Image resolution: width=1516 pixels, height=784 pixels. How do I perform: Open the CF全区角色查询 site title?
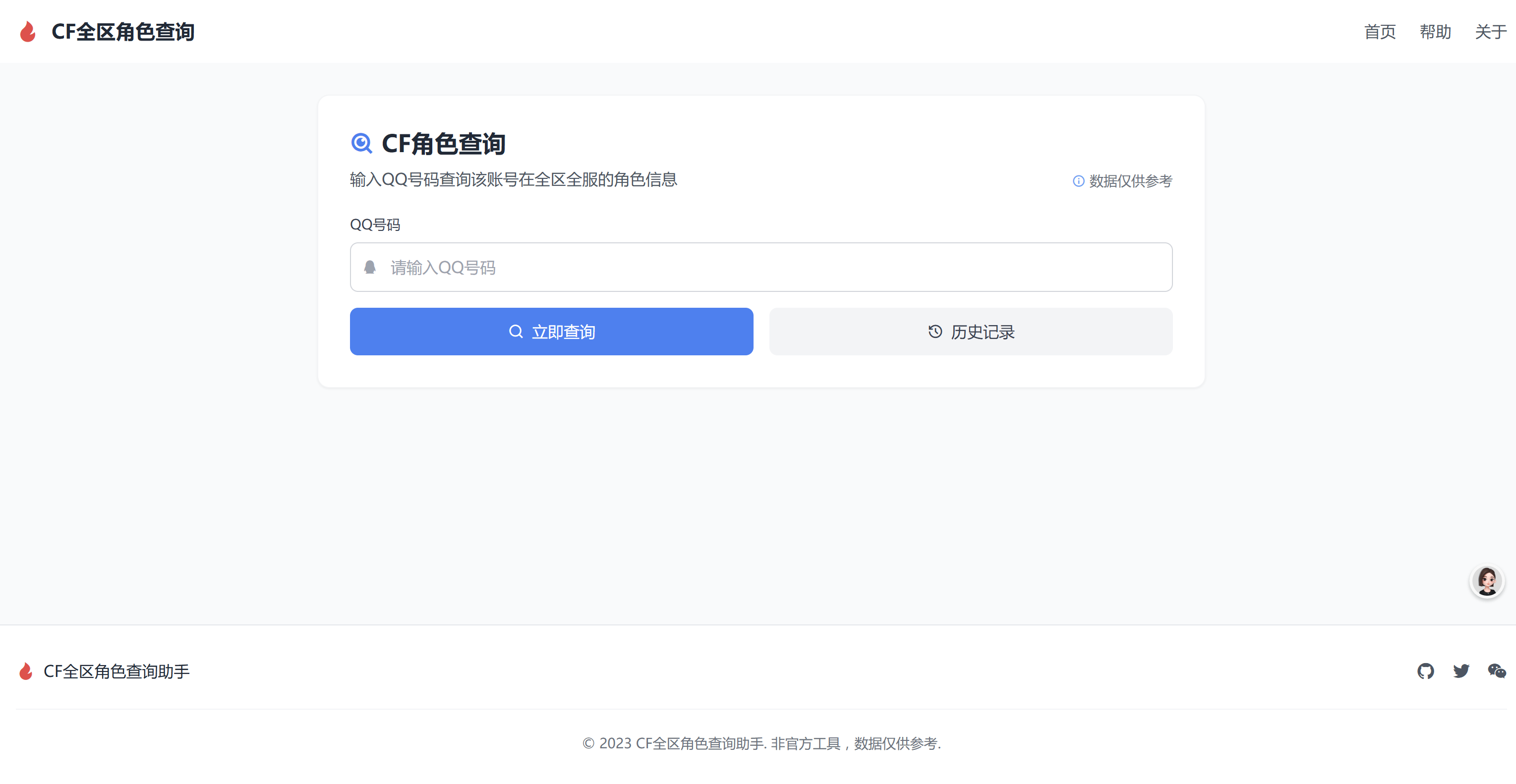click(x=123, y=32)
